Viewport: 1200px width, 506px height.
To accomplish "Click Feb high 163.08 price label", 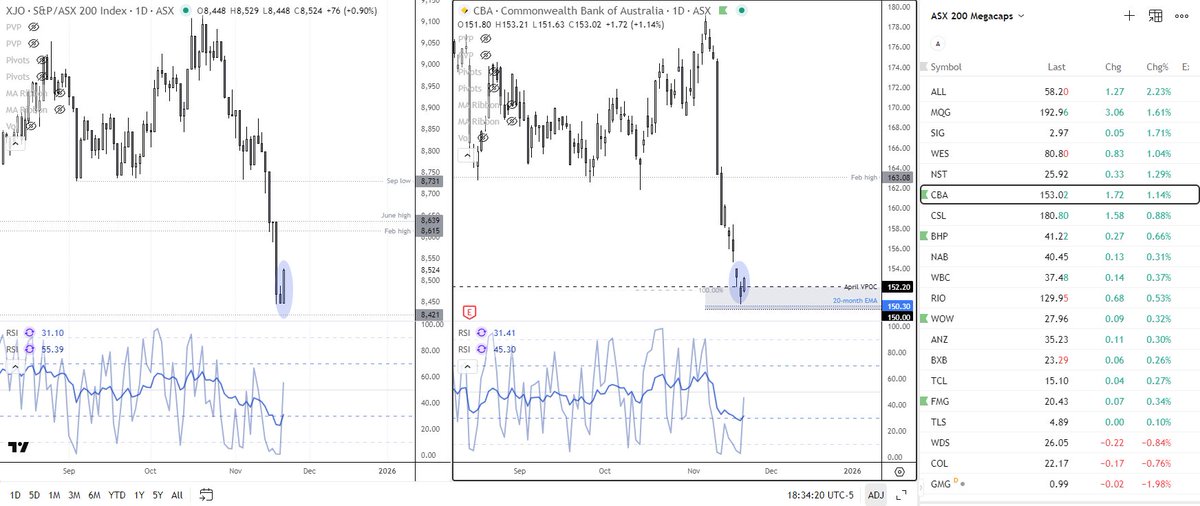I will [898, 176].
